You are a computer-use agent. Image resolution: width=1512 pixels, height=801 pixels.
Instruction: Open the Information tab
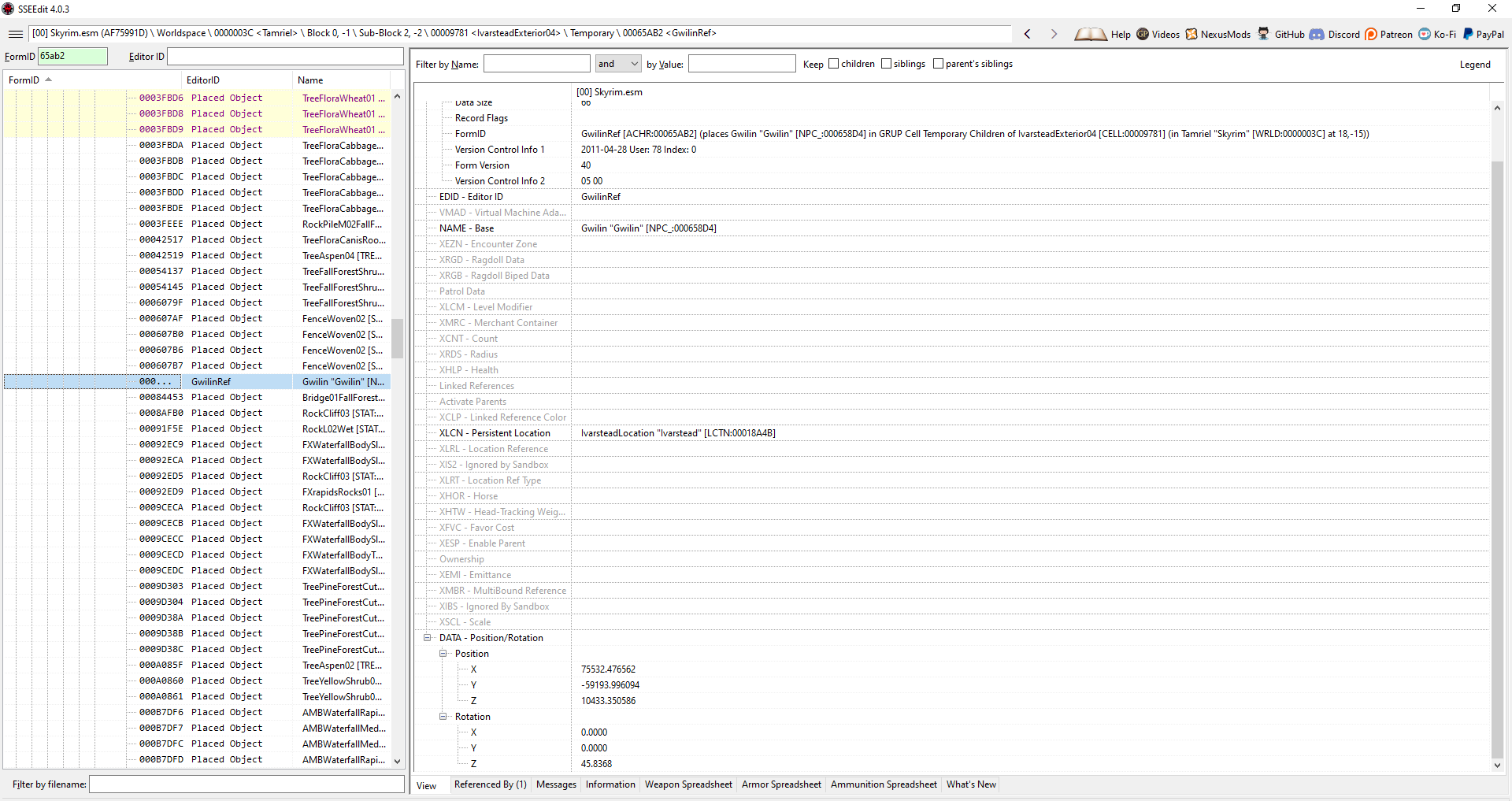pos(610,784)
